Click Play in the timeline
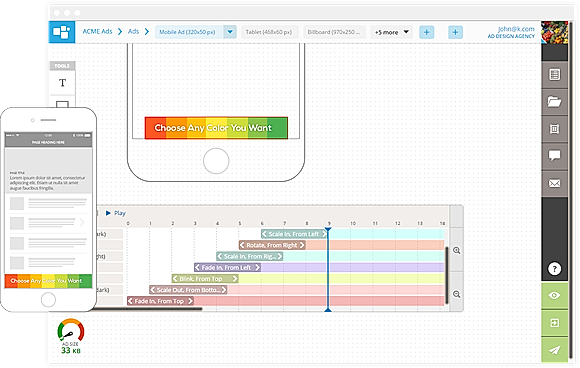This screenshot has width=580, height=368. coord(116,213)
